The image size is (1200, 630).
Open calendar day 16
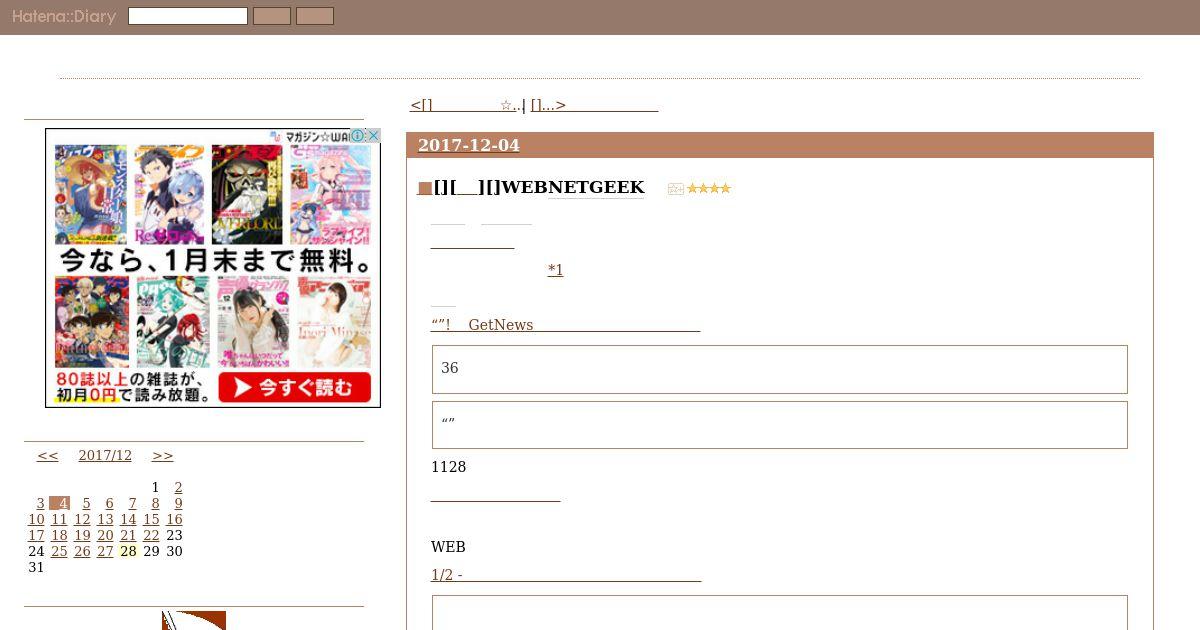click(x=174, y=519)
